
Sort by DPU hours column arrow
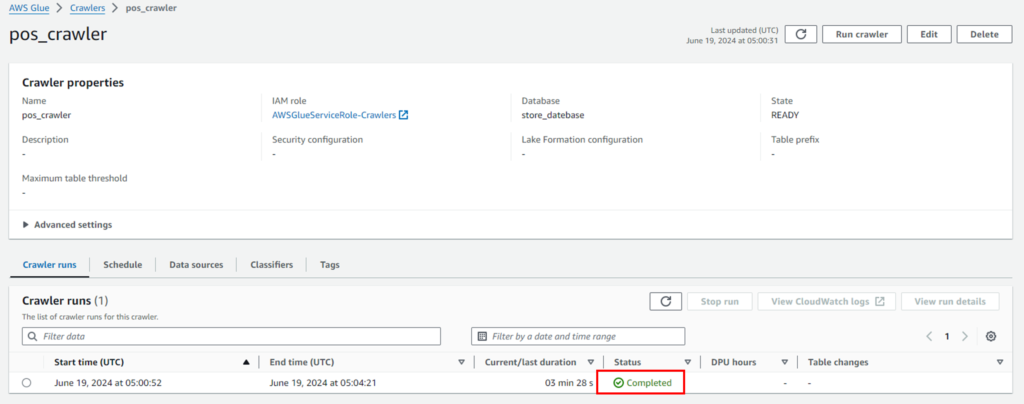click(x=785, y=362)
